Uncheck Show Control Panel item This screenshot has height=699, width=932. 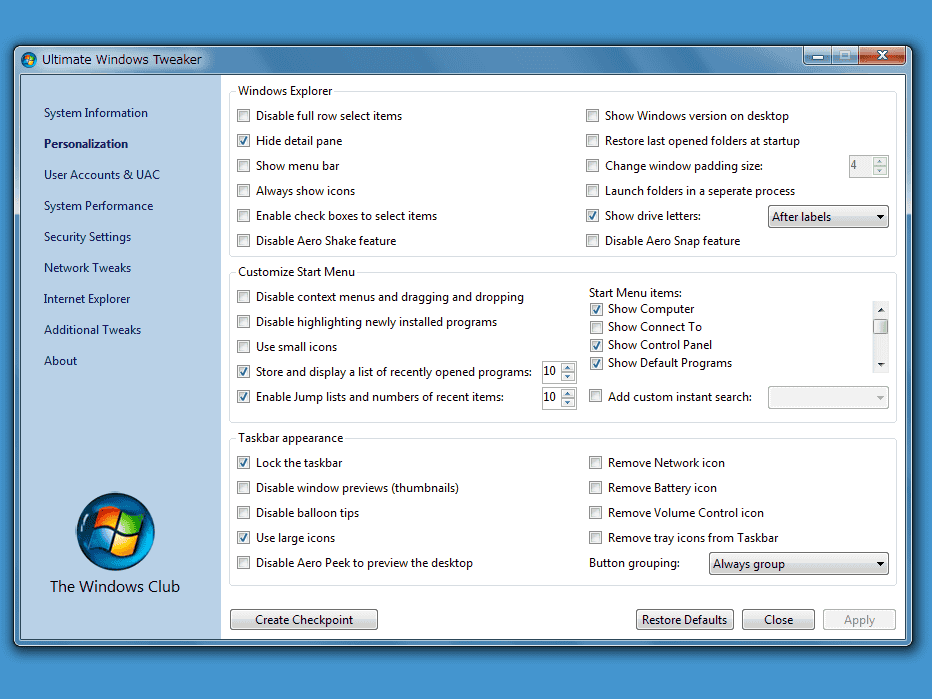596,345
